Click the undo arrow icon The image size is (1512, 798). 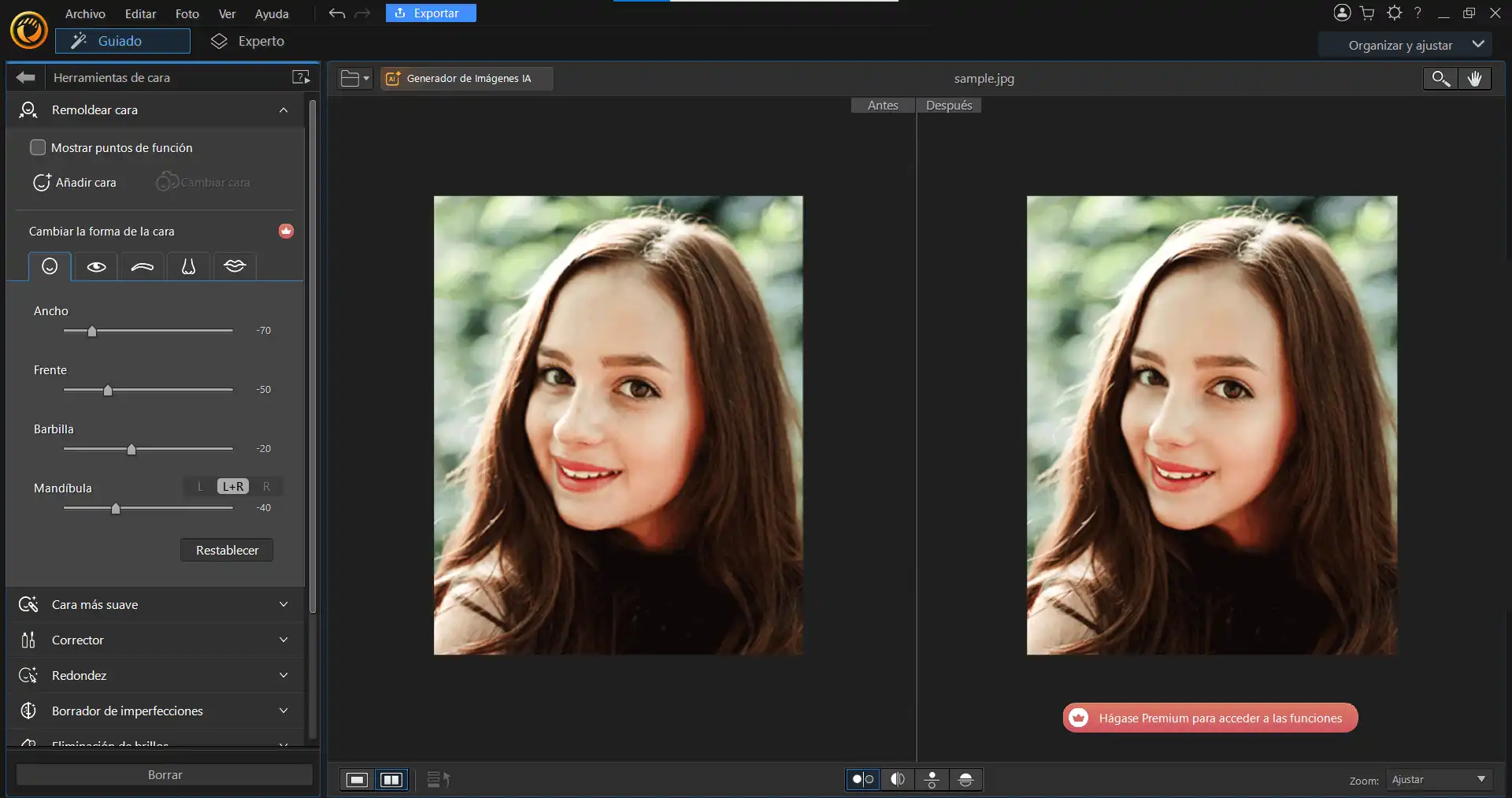click(x=337, y=13)
